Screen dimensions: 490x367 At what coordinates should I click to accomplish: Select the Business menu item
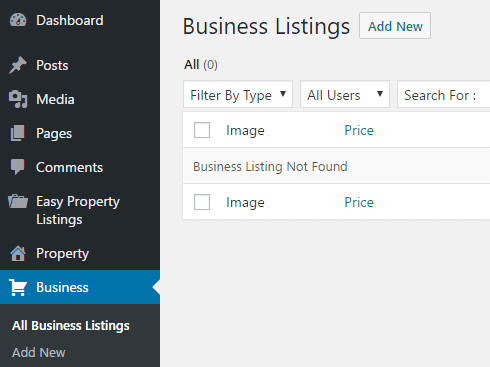coord(80,287)
